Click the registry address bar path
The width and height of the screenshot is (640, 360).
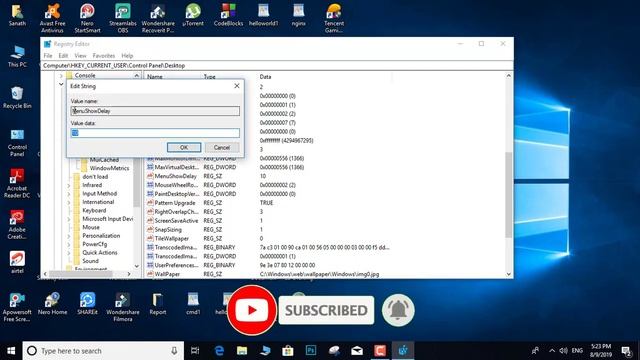pos(277,65)
